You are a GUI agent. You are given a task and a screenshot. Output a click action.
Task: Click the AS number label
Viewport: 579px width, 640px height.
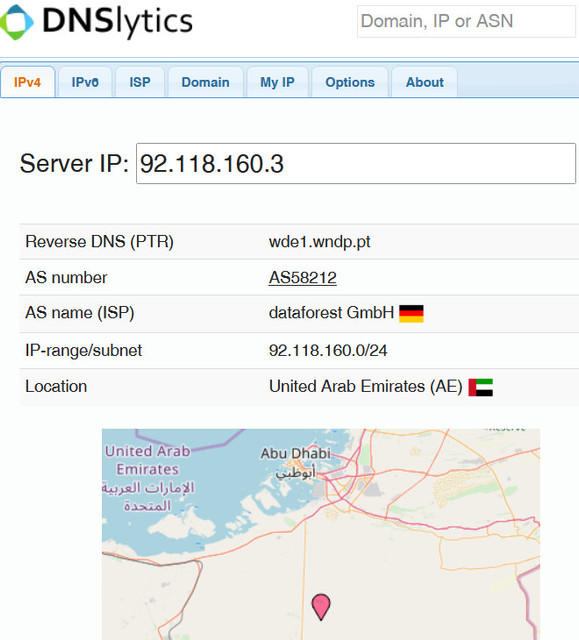[66, 278]
